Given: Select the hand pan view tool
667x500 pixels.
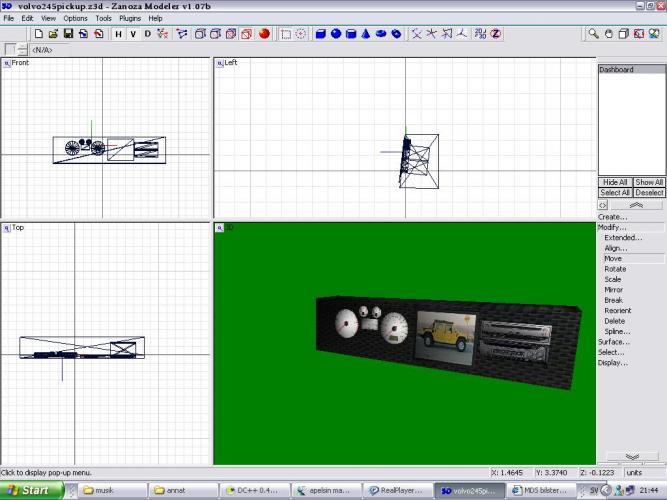Looking at the screenshot, I should point(609,34).
